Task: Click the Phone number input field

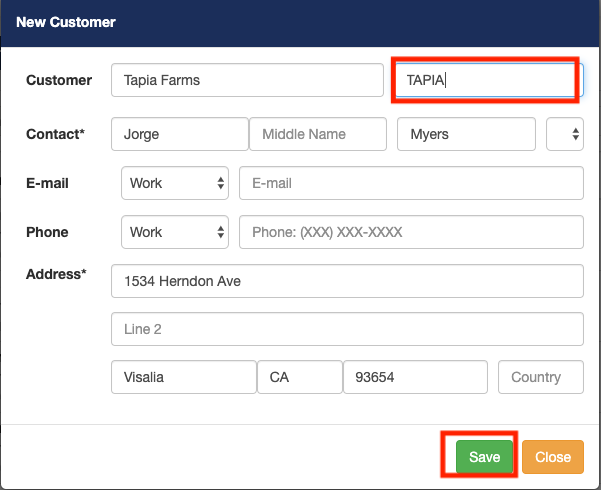Action: point(411,232)
